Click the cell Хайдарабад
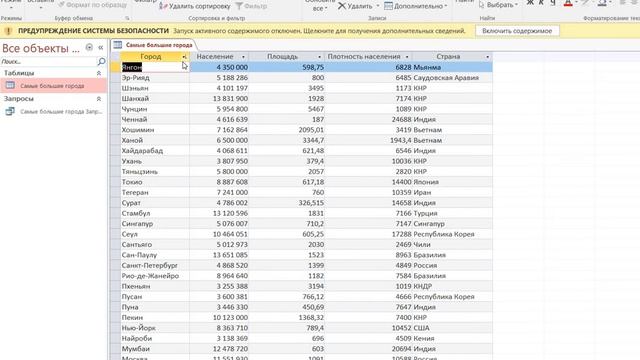This screenshot has width=640, height=360. (x=155, y=151)
